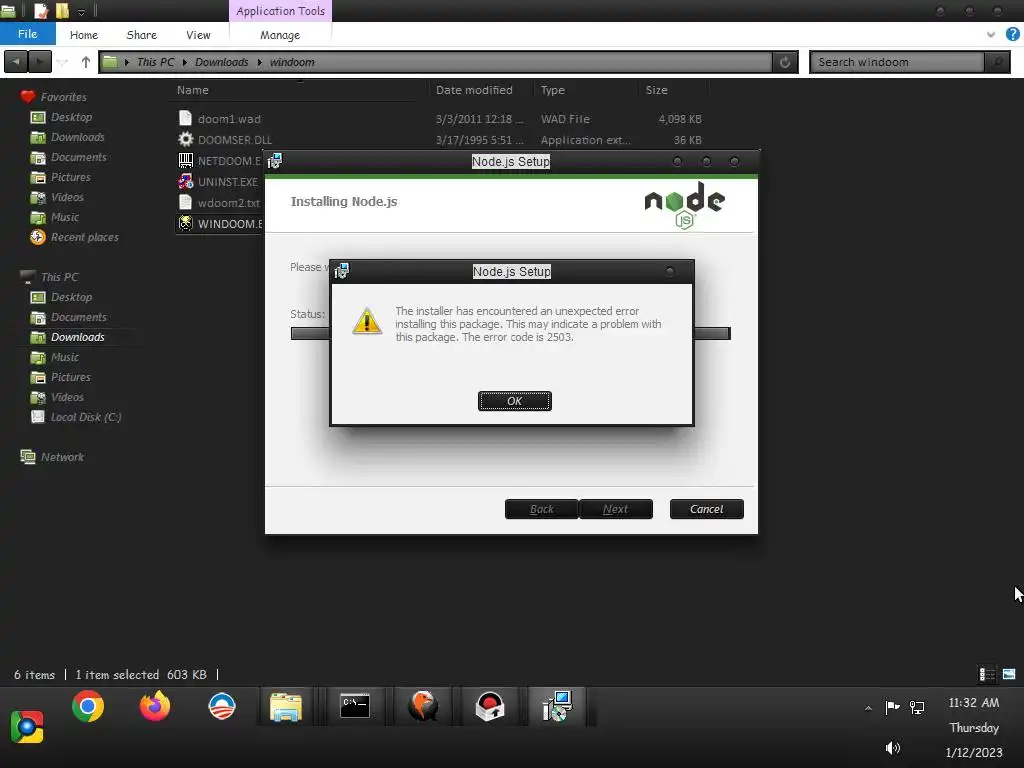Click the Node.js Setup title bar installer icon
1024x768 pixels.
275,161
